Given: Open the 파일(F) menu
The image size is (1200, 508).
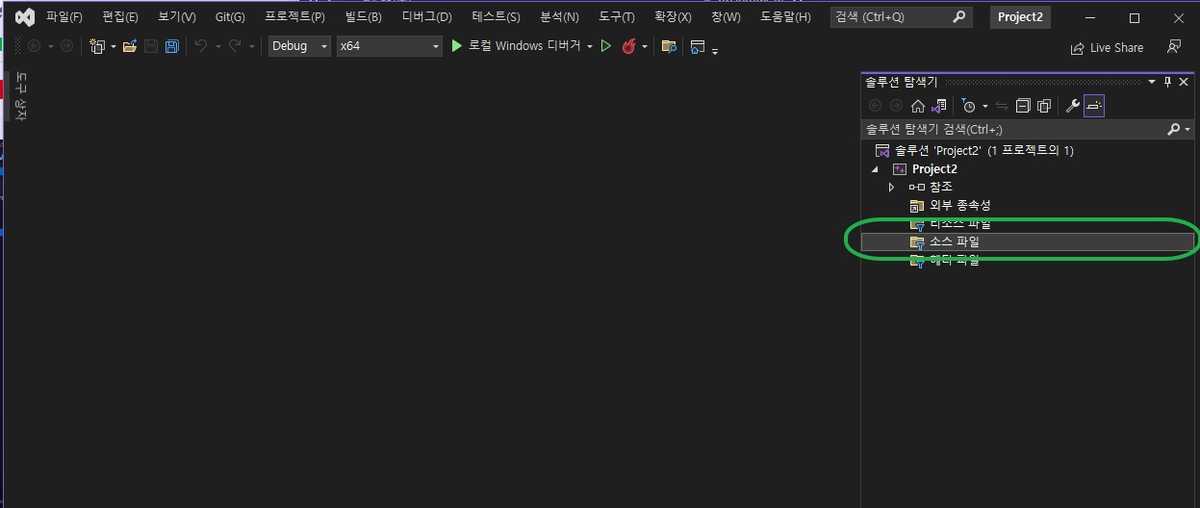Looking at the screenshot, I should (x=64, y=17).
